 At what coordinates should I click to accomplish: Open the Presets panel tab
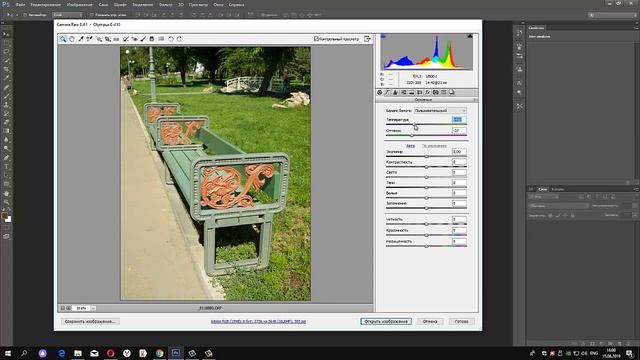coord(444,93)
